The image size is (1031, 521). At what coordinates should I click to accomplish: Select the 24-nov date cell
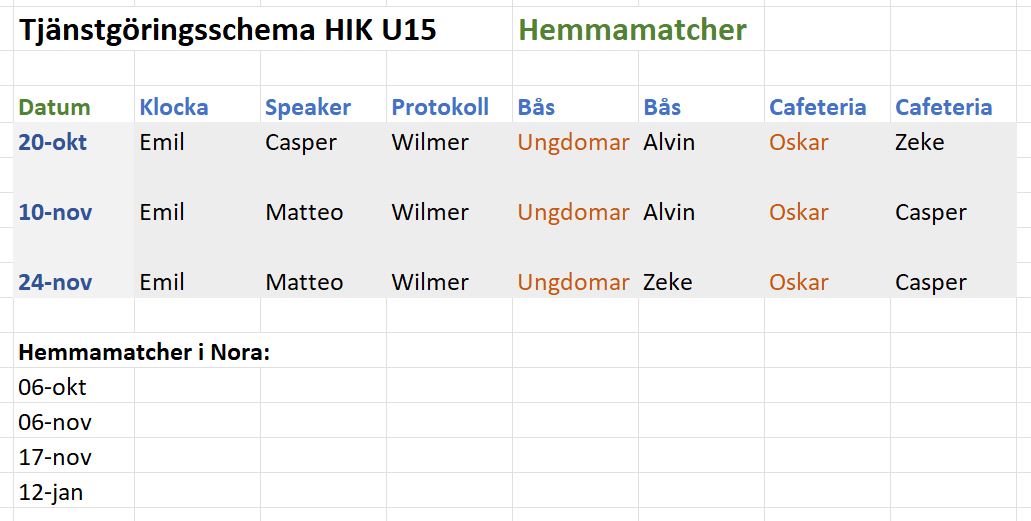click(55, 282)
